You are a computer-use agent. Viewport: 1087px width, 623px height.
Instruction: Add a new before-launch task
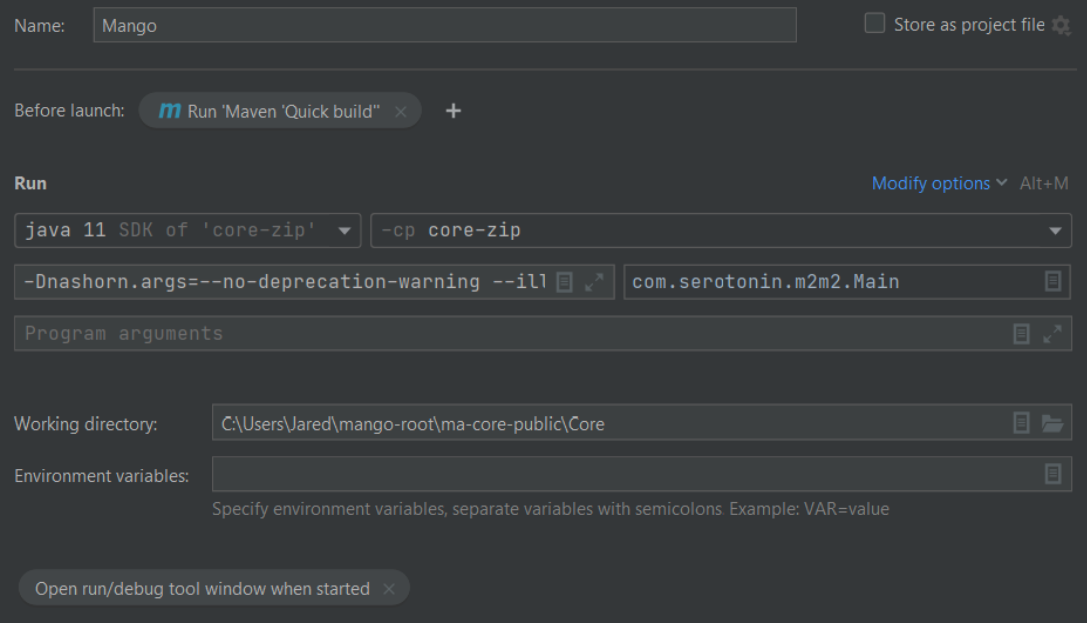[x=453, y=111]
